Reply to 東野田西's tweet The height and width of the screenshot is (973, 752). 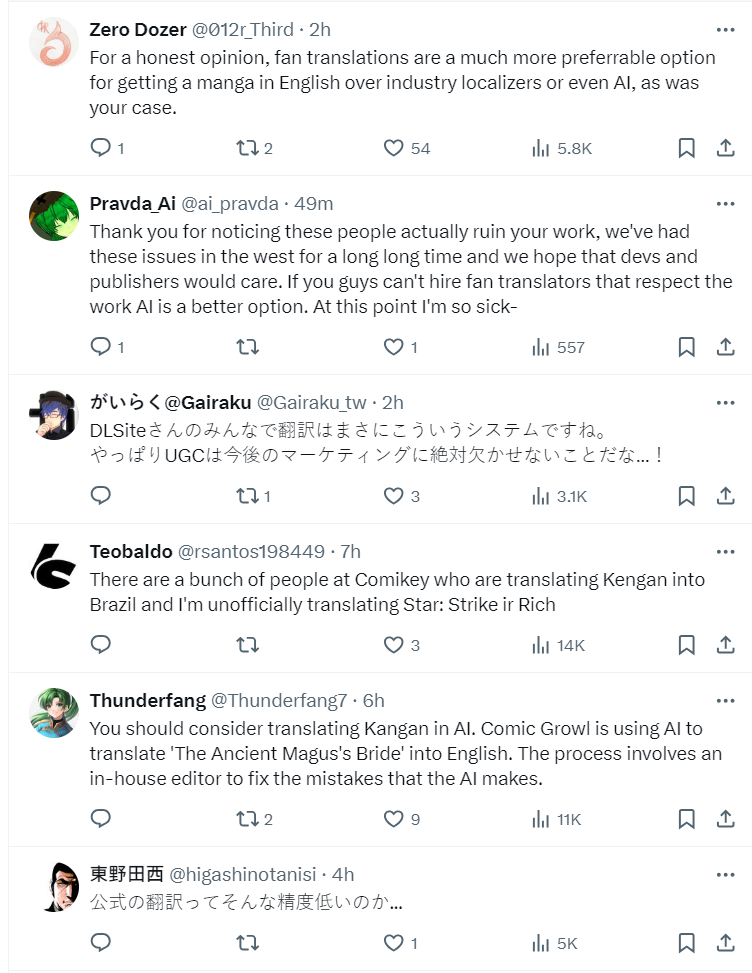point(101,942)
